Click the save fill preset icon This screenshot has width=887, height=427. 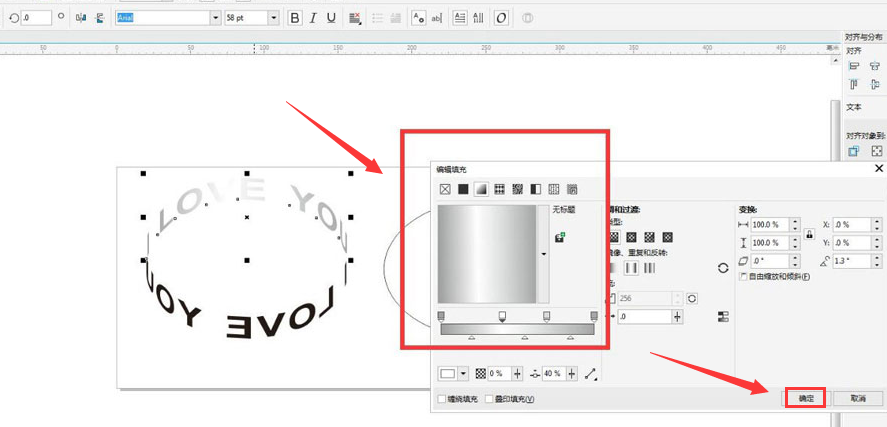[560, 238]
